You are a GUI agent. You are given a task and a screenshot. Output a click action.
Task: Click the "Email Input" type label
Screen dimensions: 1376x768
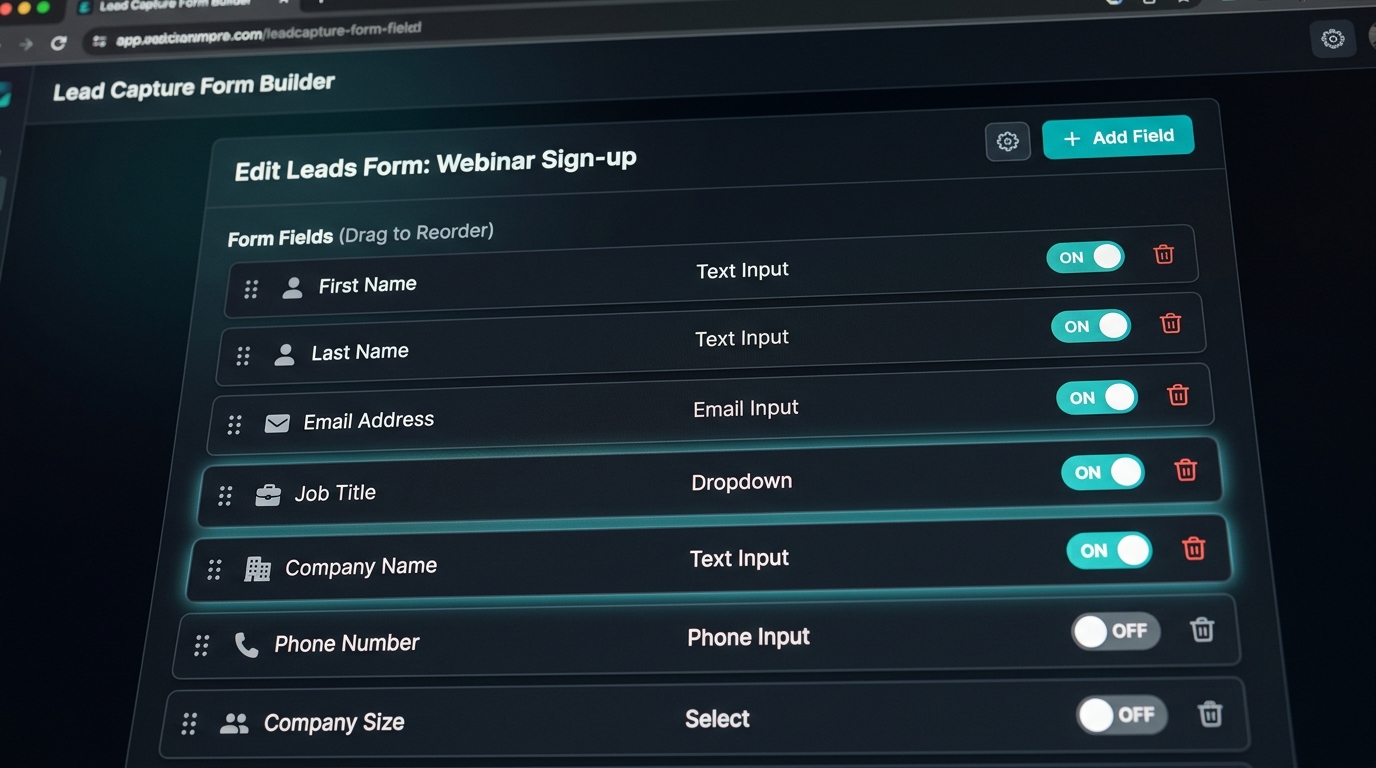(746, 408)
